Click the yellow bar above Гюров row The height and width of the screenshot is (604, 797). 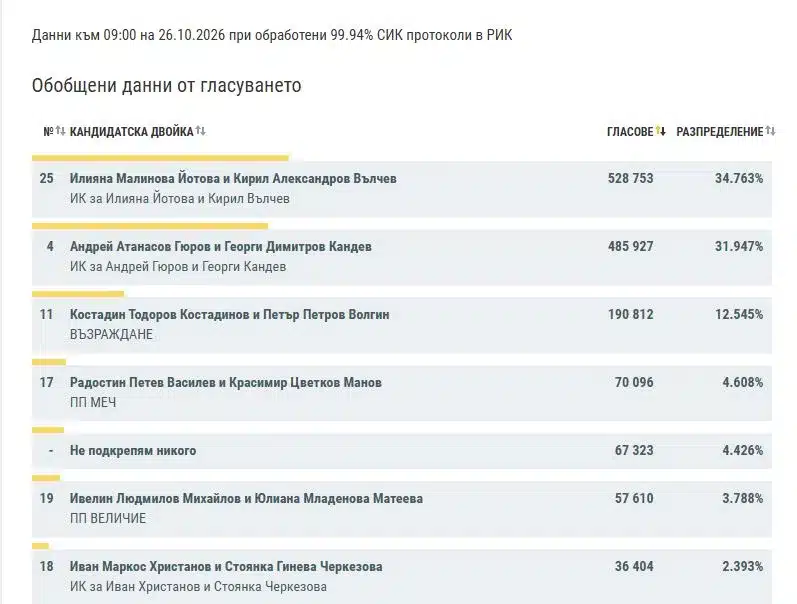click(150, 226)
